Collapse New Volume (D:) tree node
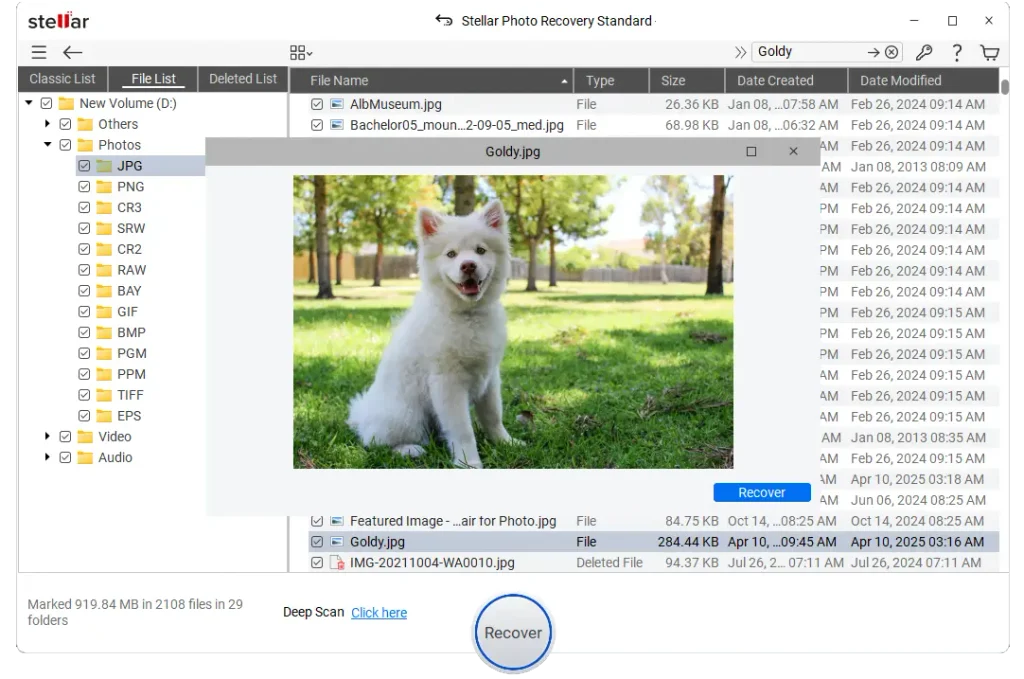 click(29, 103)
